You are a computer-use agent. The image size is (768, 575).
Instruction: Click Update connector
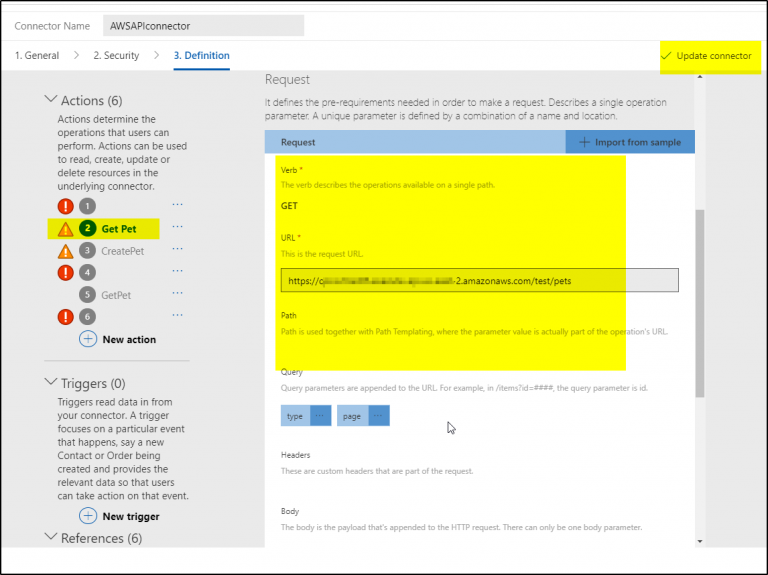706,56
